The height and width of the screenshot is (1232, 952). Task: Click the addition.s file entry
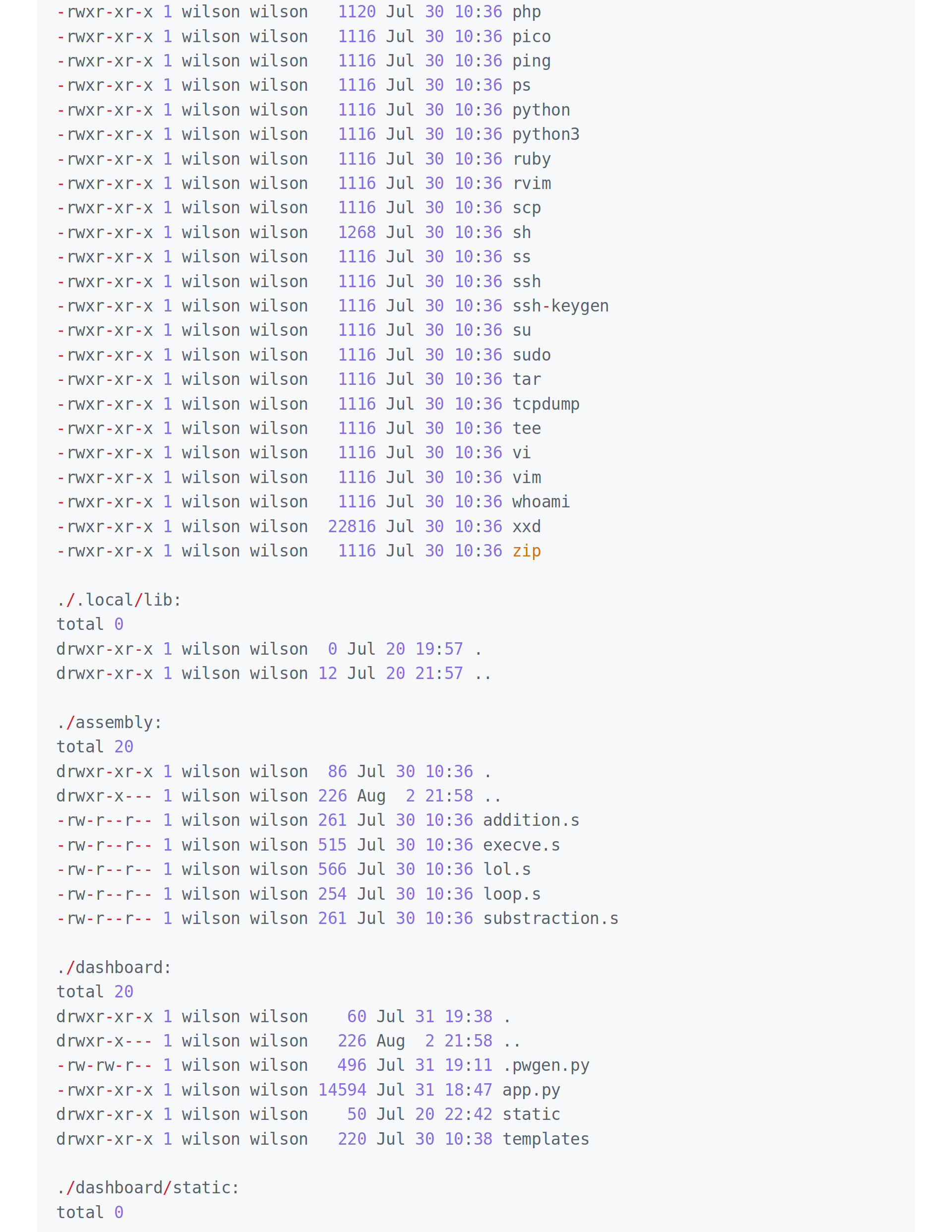click(x=531, y=820)
